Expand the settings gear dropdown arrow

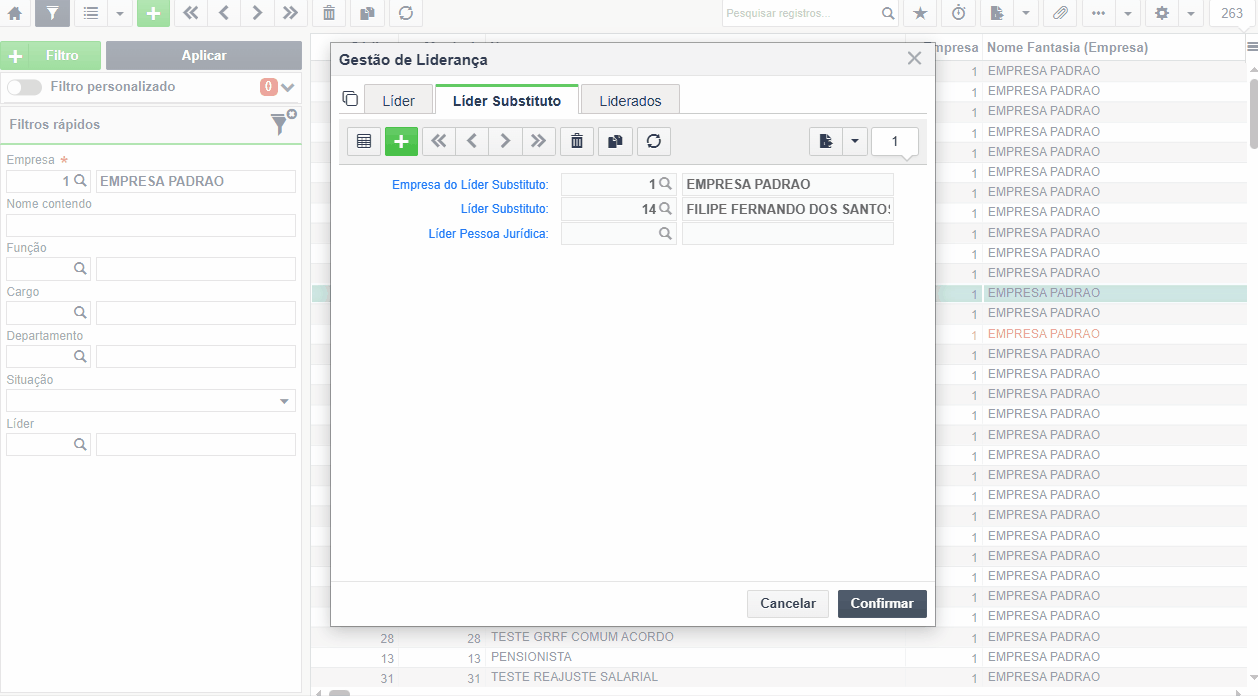(x=1190, y=13)
